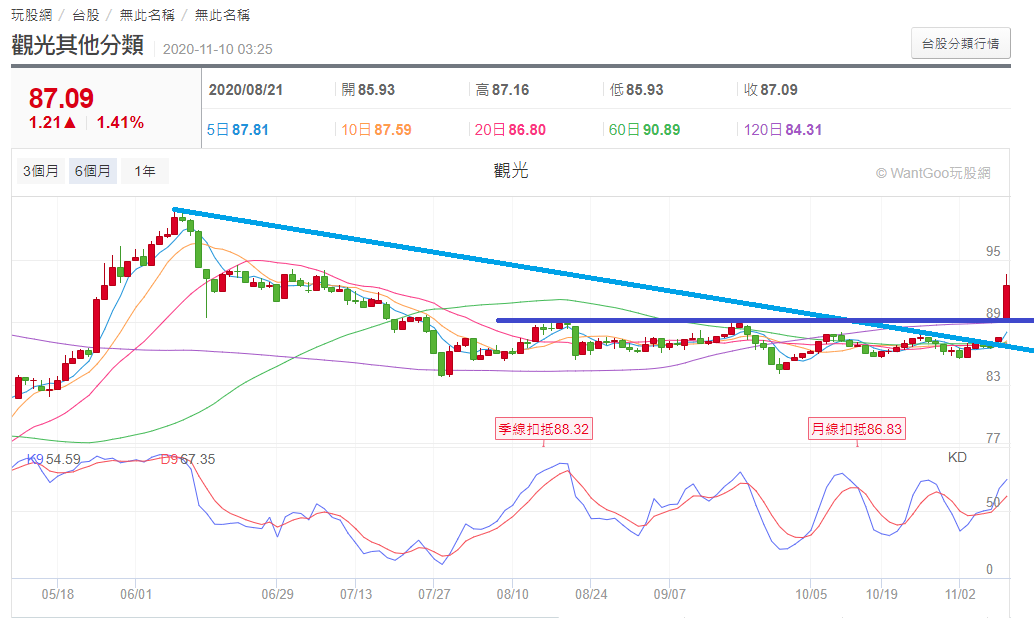
Task: Click the 高 87.16 high price
Action: (502, 90)
